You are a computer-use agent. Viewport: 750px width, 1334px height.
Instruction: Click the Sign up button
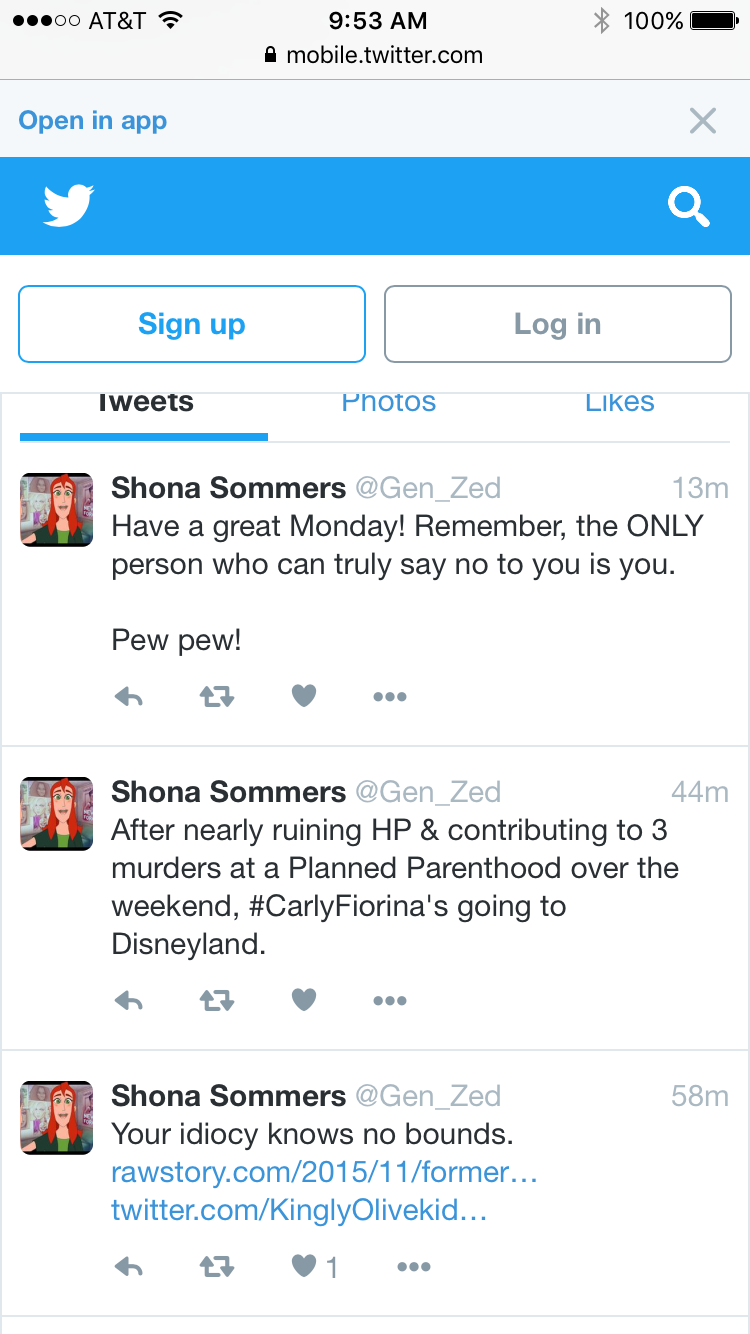192,324
